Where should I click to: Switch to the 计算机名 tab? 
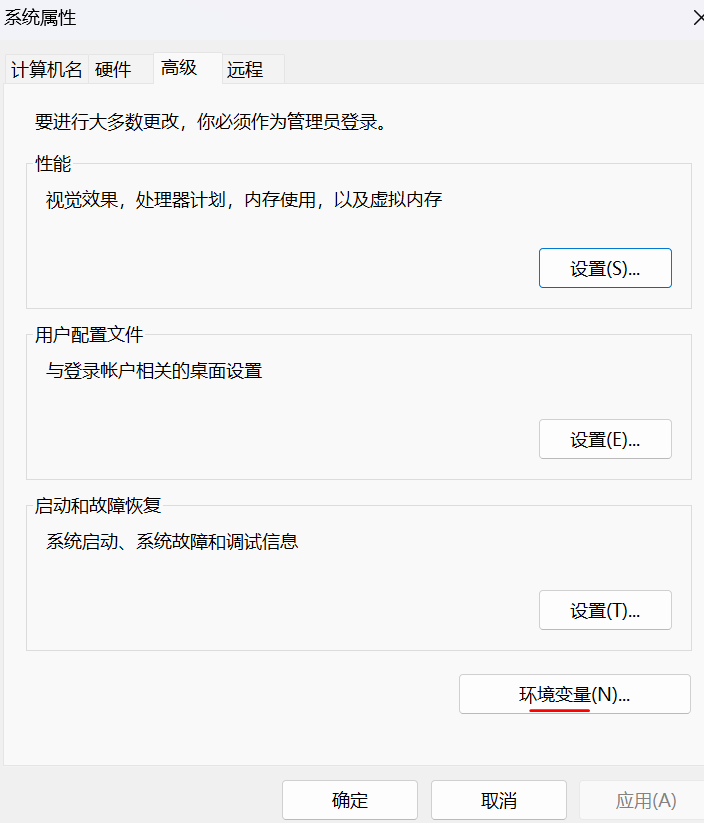pyautogui.click(x=46, y=69)
